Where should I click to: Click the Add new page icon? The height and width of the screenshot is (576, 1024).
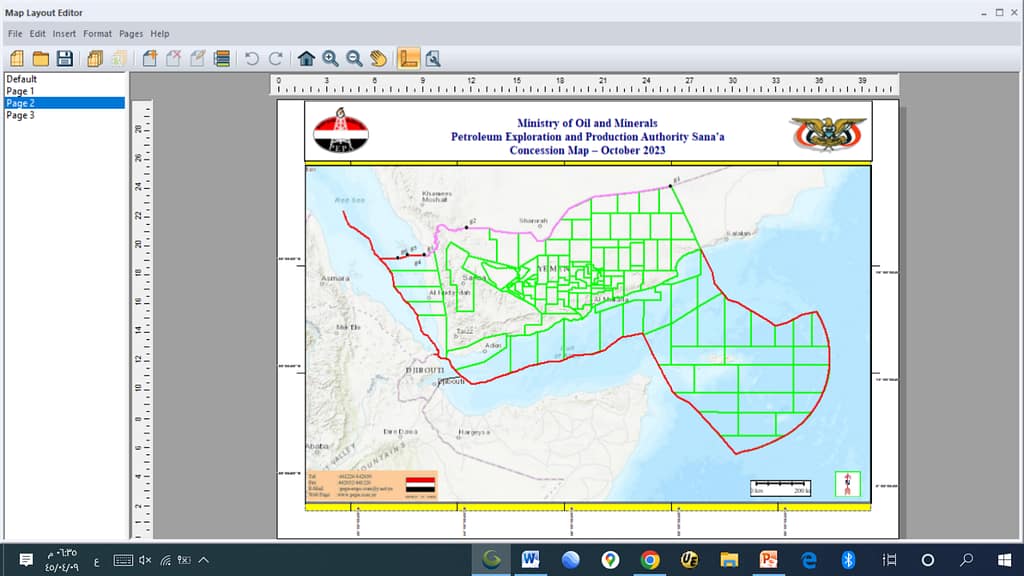(x=149, y=58)
